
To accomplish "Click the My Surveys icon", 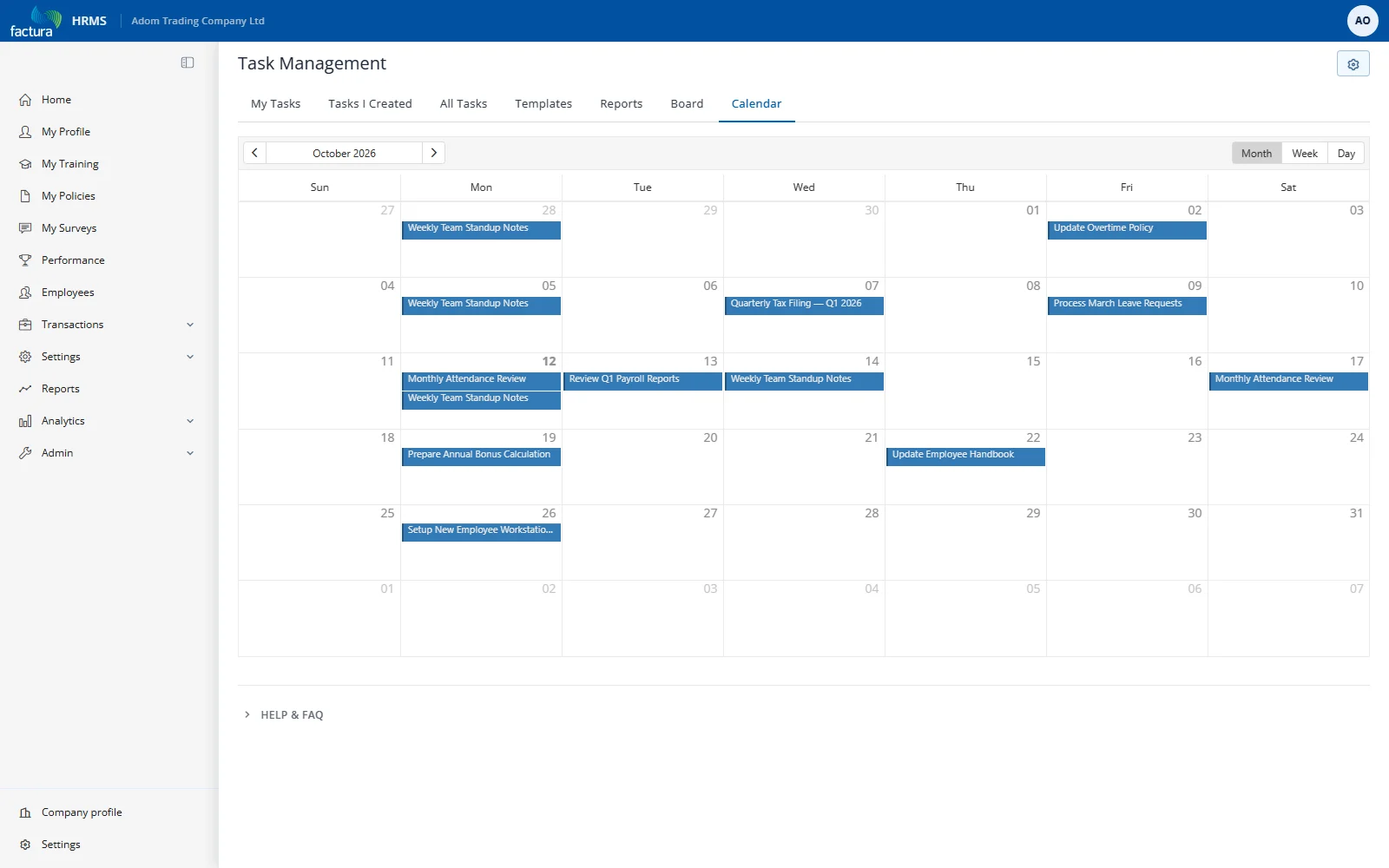I will [25, 228].
